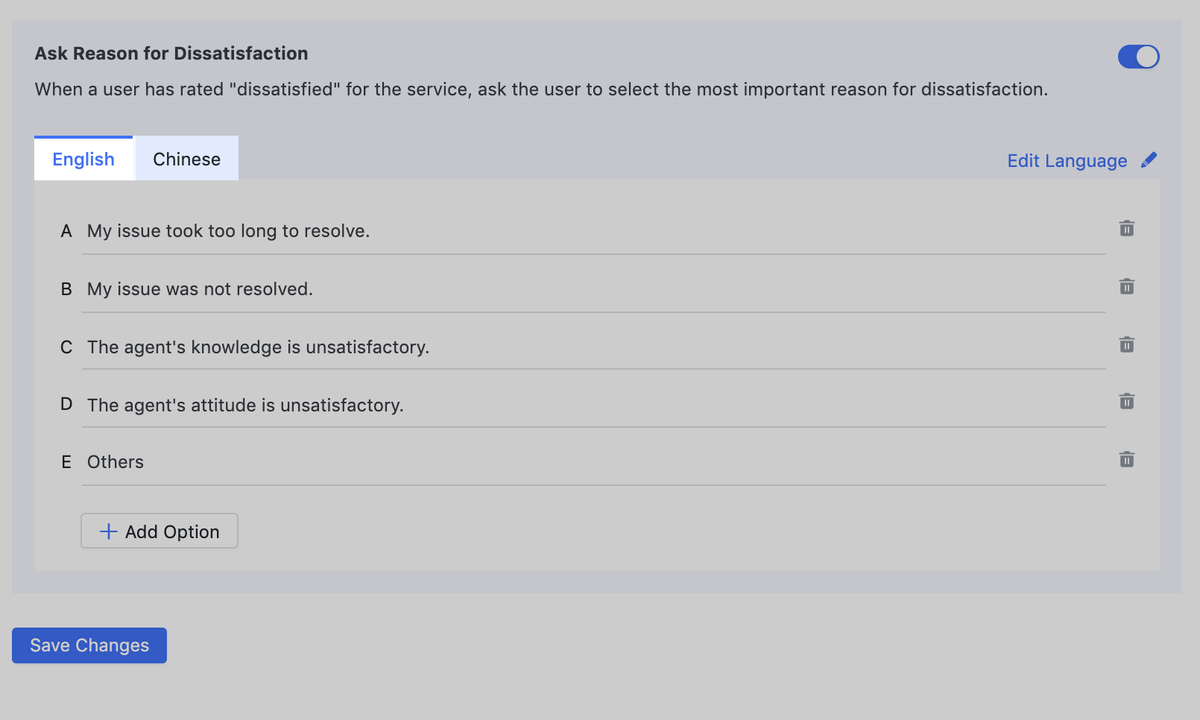Click the Ask Reason for Dissatisfaction heading
Viewport: 1200px width, 720px height.
pyautogui.click(x=171, y=54)
